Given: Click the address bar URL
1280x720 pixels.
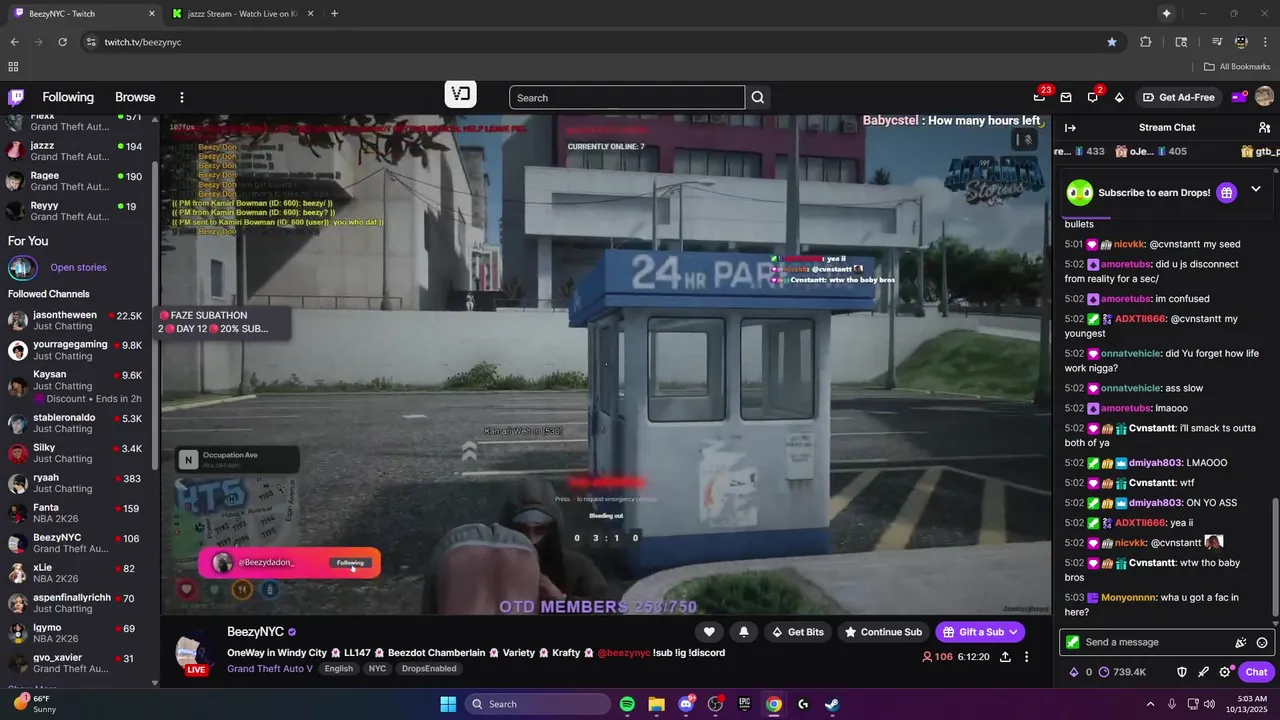Looking at the screenshot, I should [x=143, y=42].
